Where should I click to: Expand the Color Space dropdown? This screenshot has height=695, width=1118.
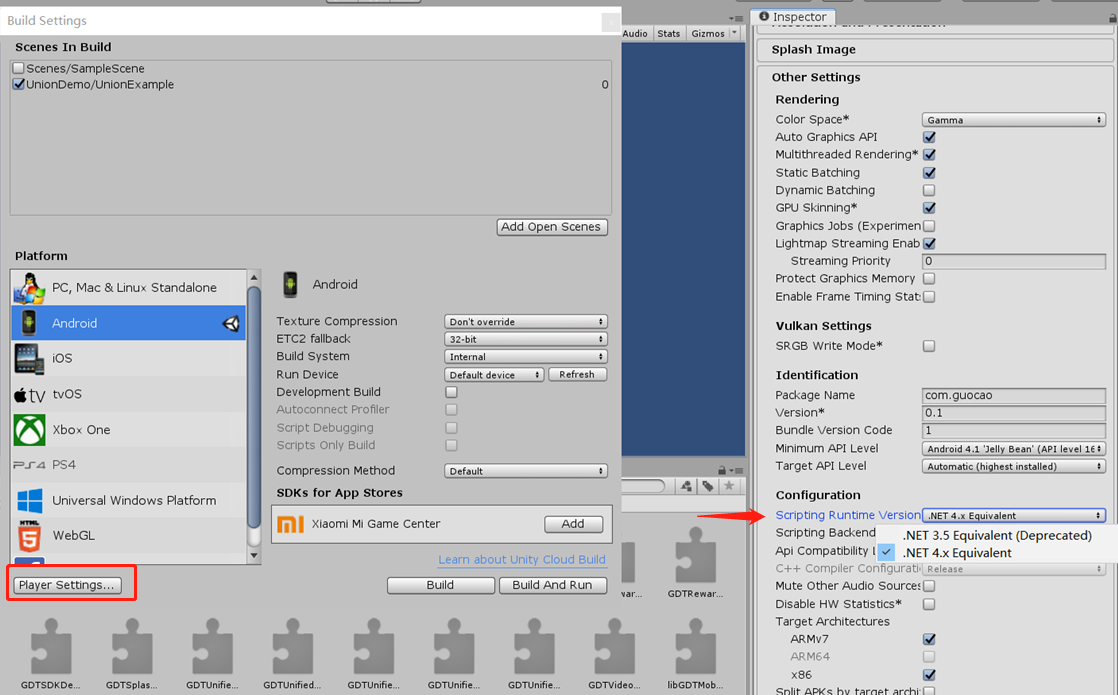pyautogui.click(x=1013, y=120)
